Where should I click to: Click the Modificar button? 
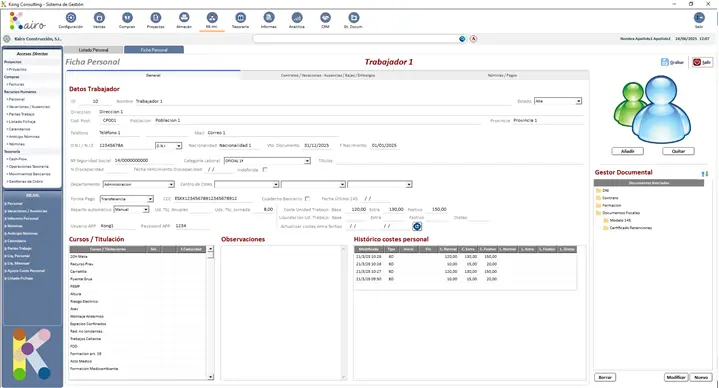(x=675, y=377)
